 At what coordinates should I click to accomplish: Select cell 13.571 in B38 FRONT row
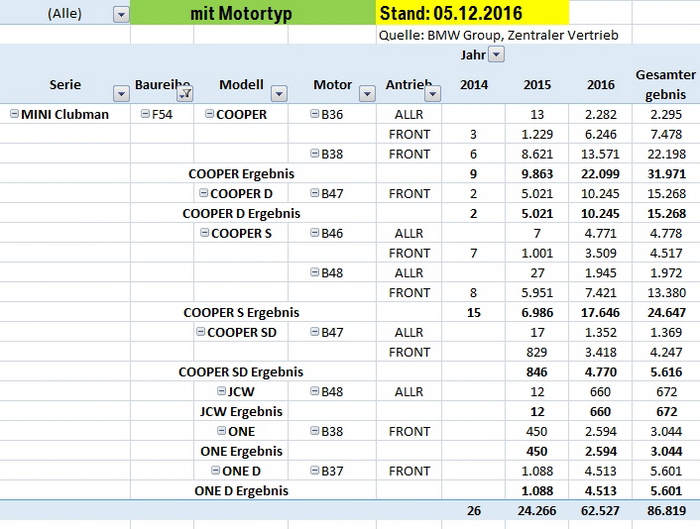click(x=600, y=154)
